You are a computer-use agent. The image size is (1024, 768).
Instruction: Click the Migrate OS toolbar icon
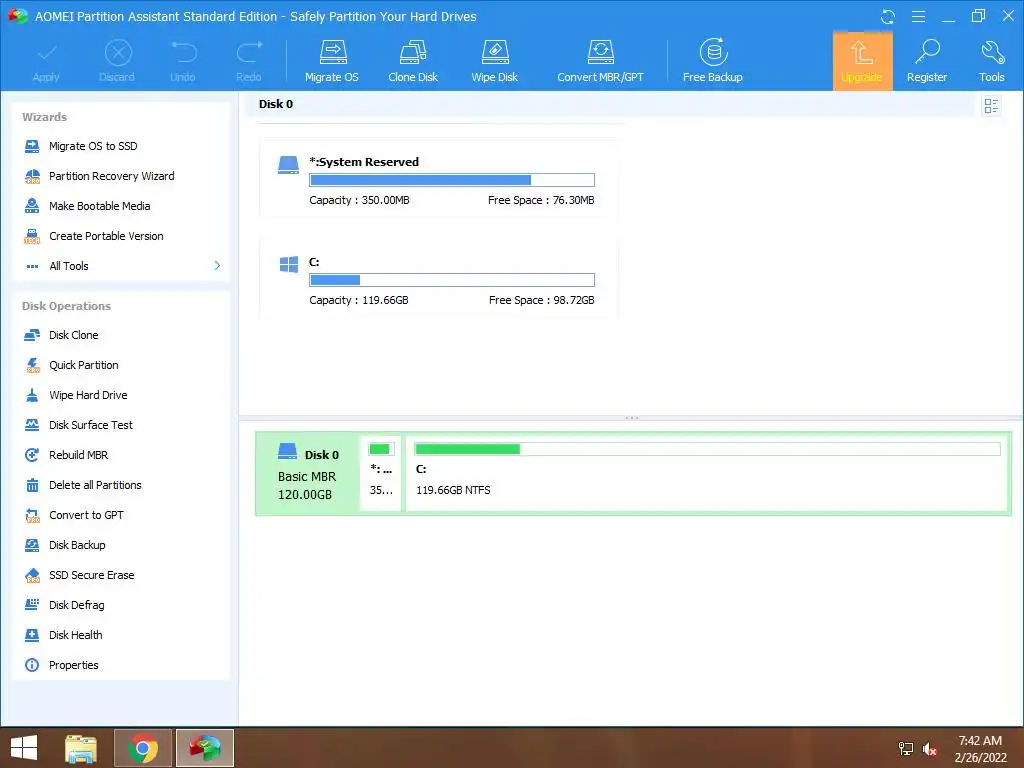point(332,61)
